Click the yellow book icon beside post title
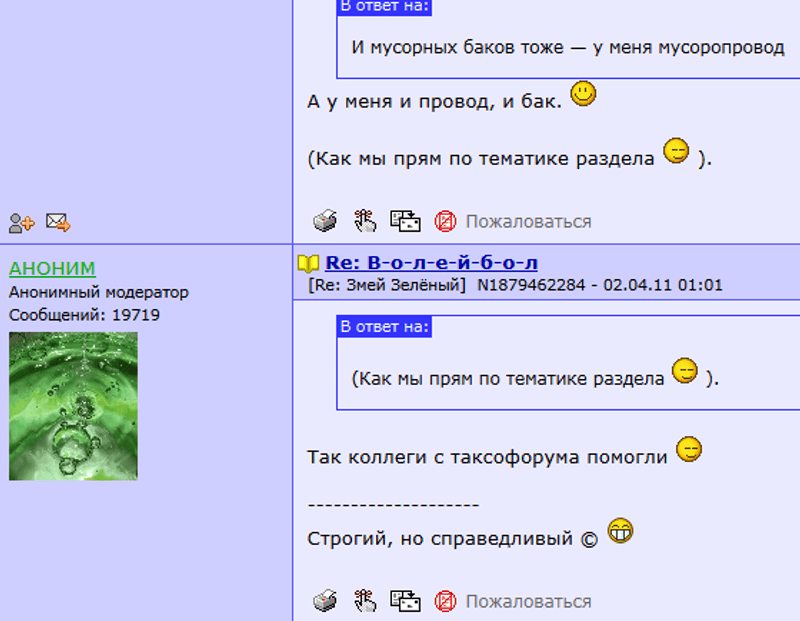Image resolution: width=800 pixels, height=621 pixels. click(308, 263)
